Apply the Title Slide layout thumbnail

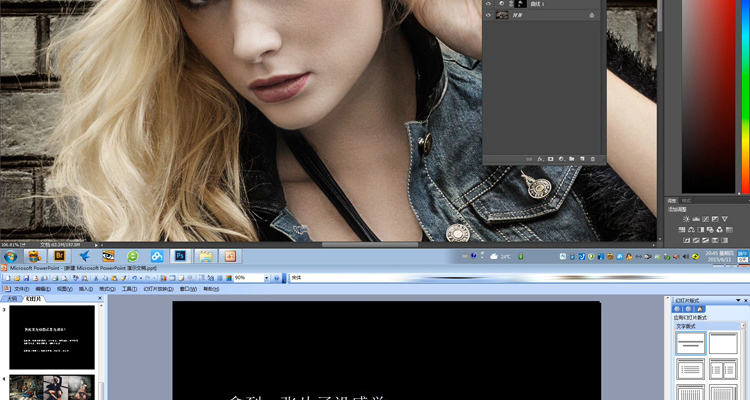690,343
